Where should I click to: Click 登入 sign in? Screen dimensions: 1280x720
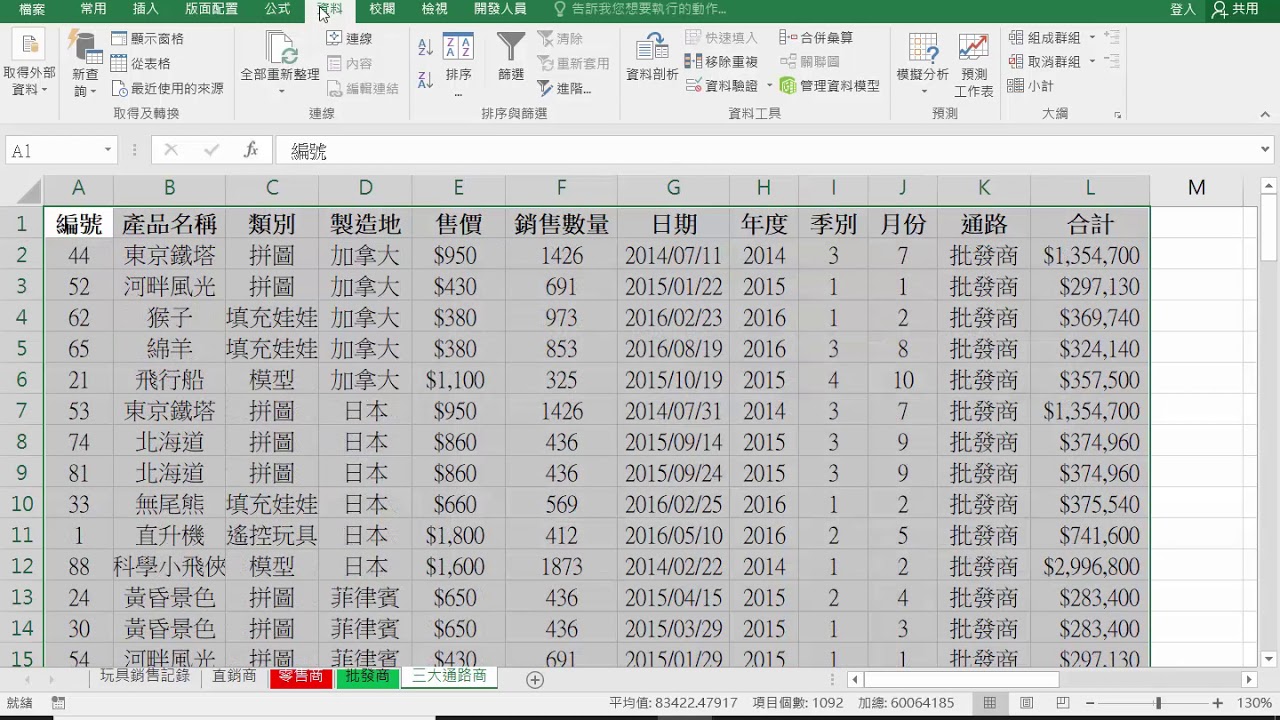[x=1183, y=9]
